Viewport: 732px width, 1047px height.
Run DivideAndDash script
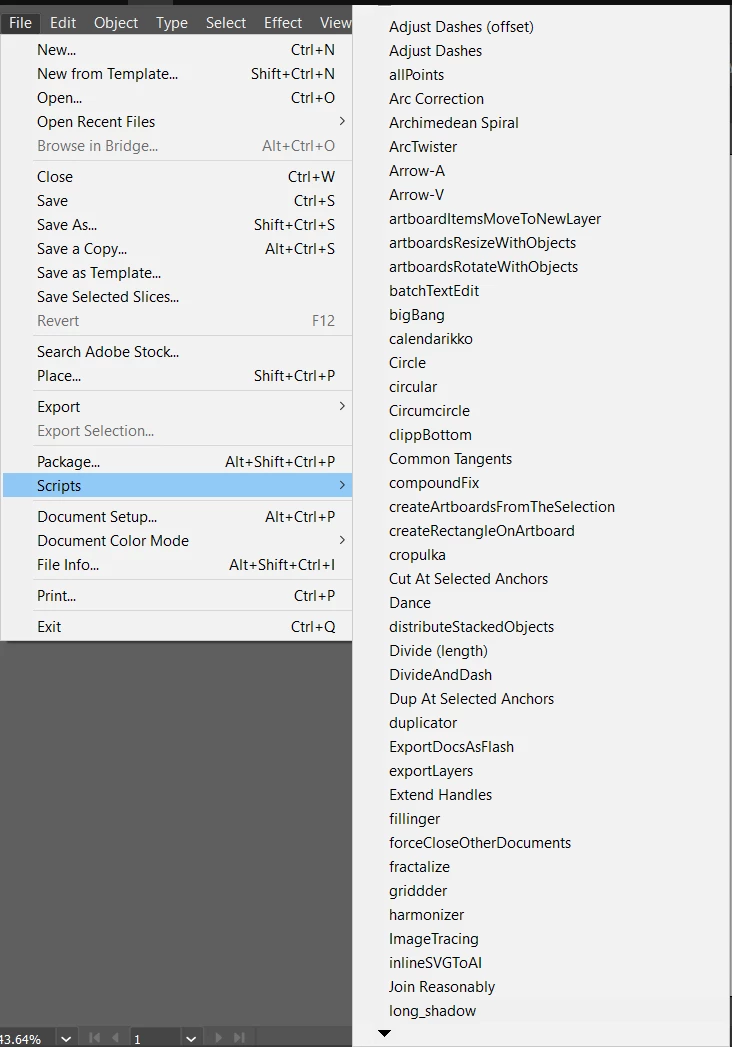pos(440,675)
